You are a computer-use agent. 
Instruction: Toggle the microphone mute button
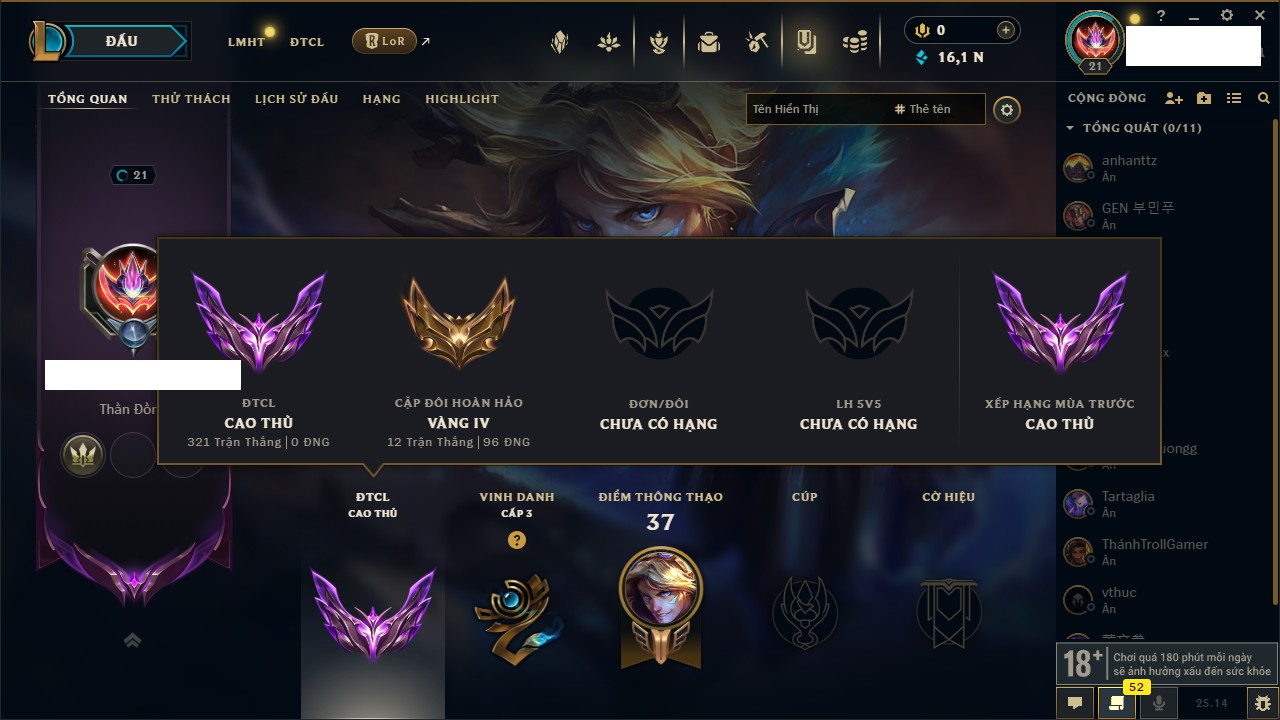1159,703
